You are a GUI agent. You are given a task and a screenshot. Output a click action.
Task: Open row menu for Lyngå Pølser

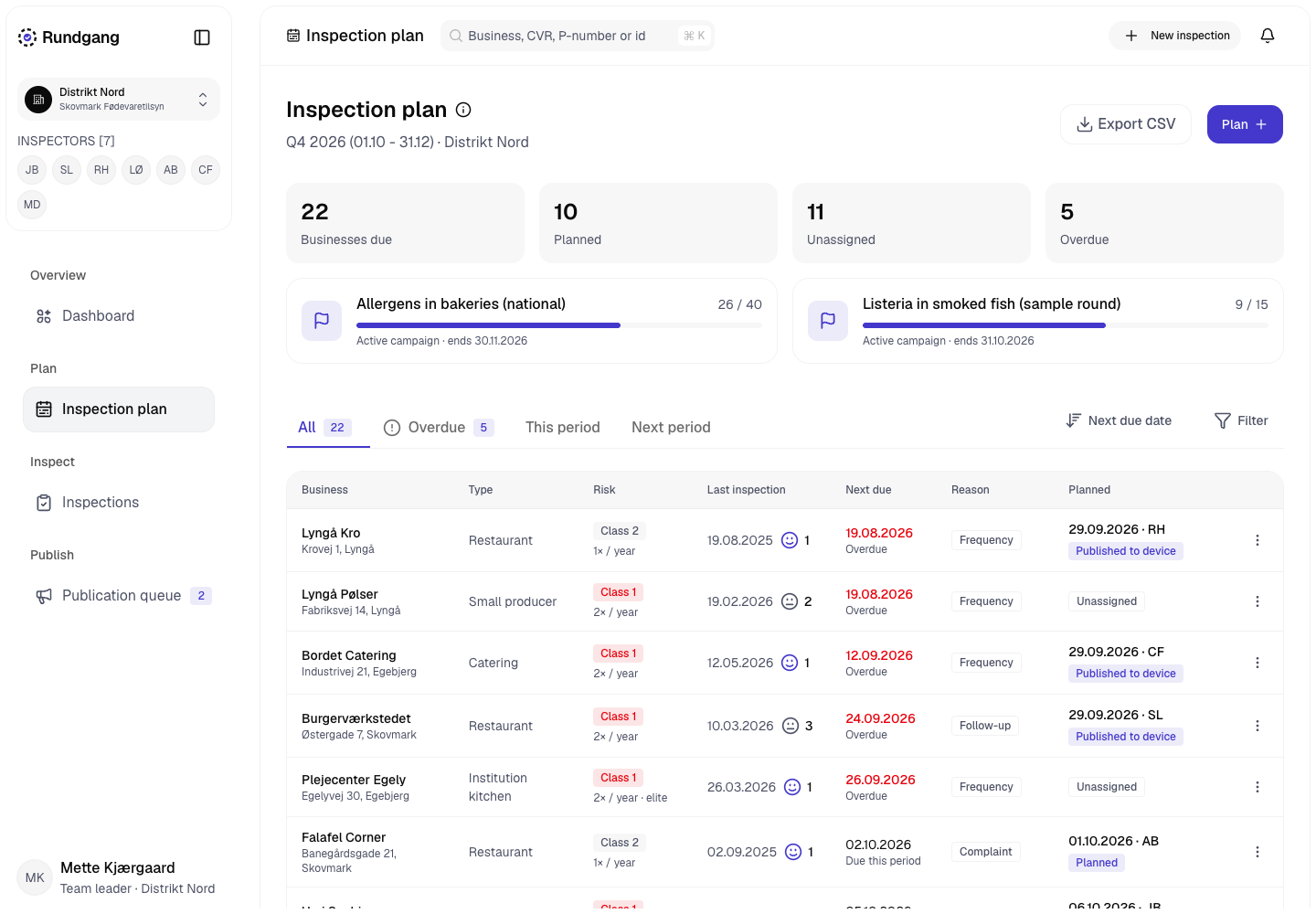[x=1258, y=601]
